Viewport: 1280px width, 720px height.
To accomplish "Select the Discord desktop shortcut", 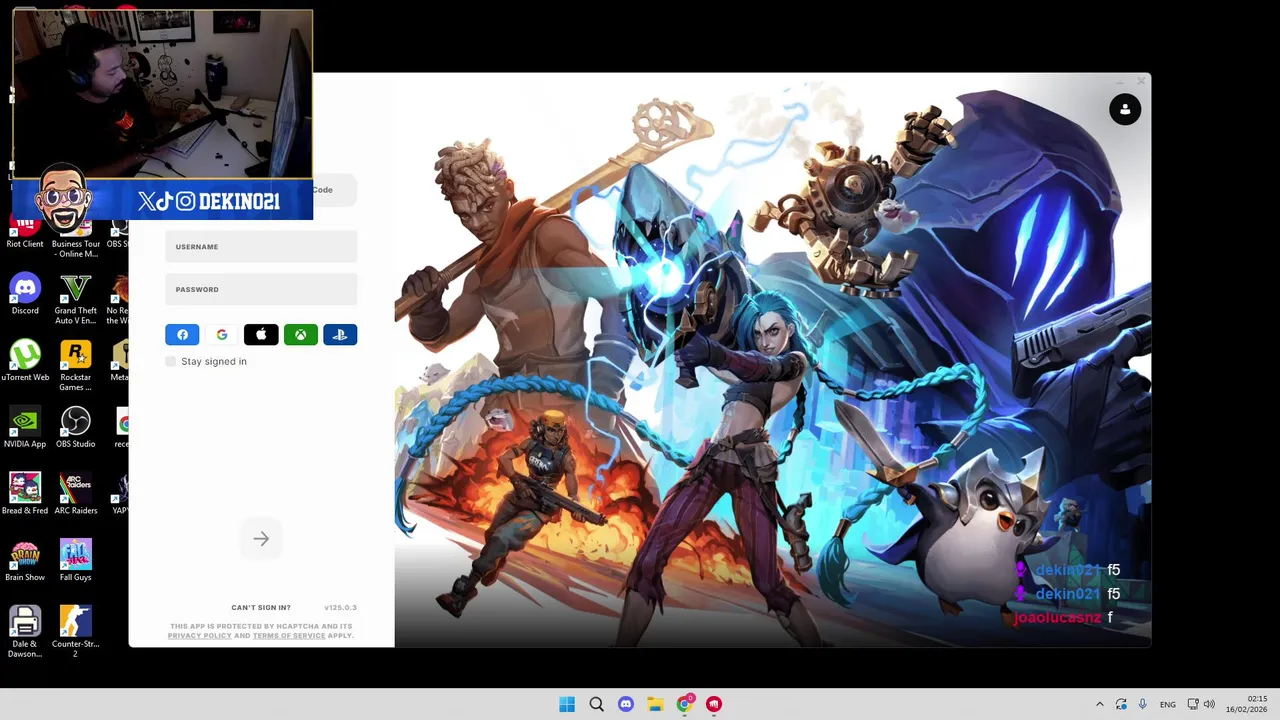I will click(x=25, y=295).
